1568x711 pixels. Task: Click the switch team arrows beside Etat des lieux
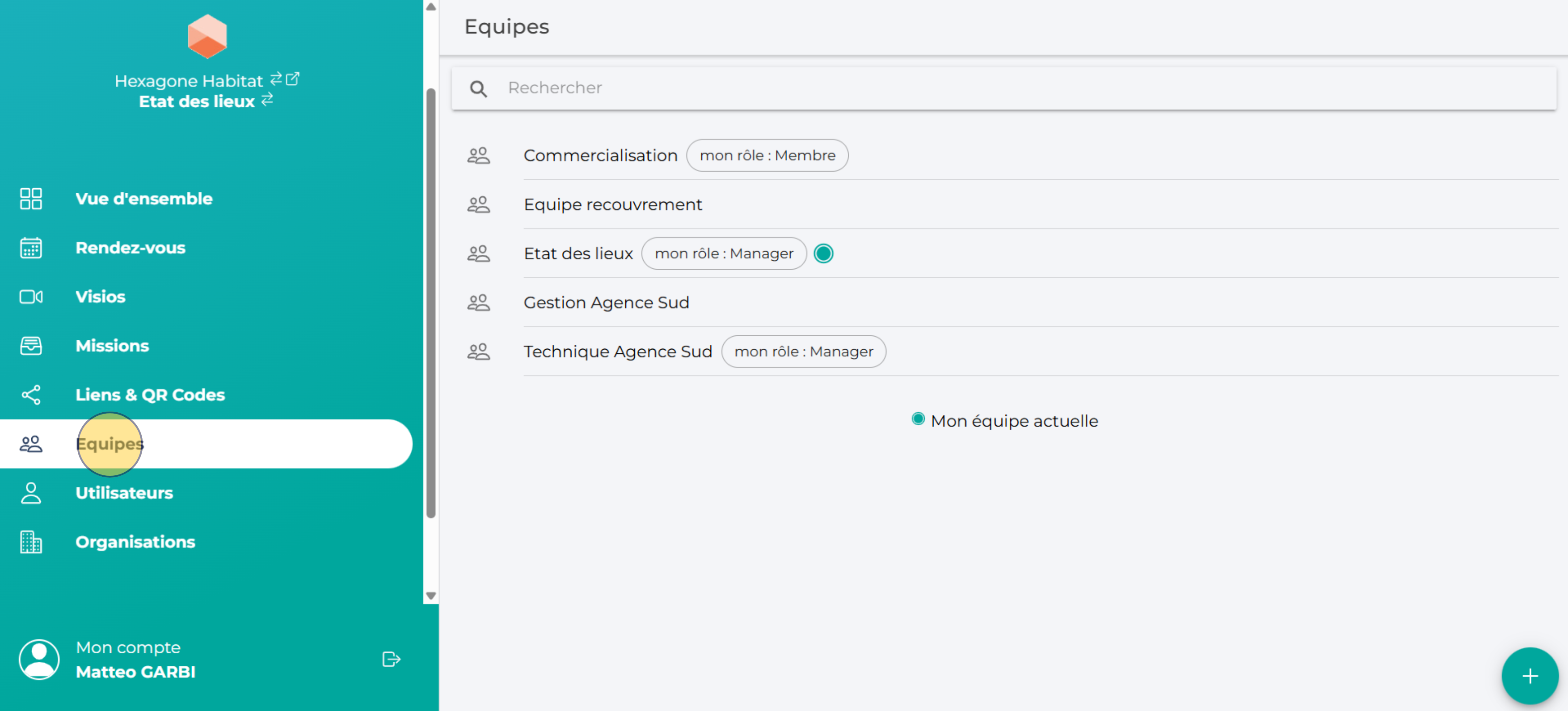pos(267,100)
